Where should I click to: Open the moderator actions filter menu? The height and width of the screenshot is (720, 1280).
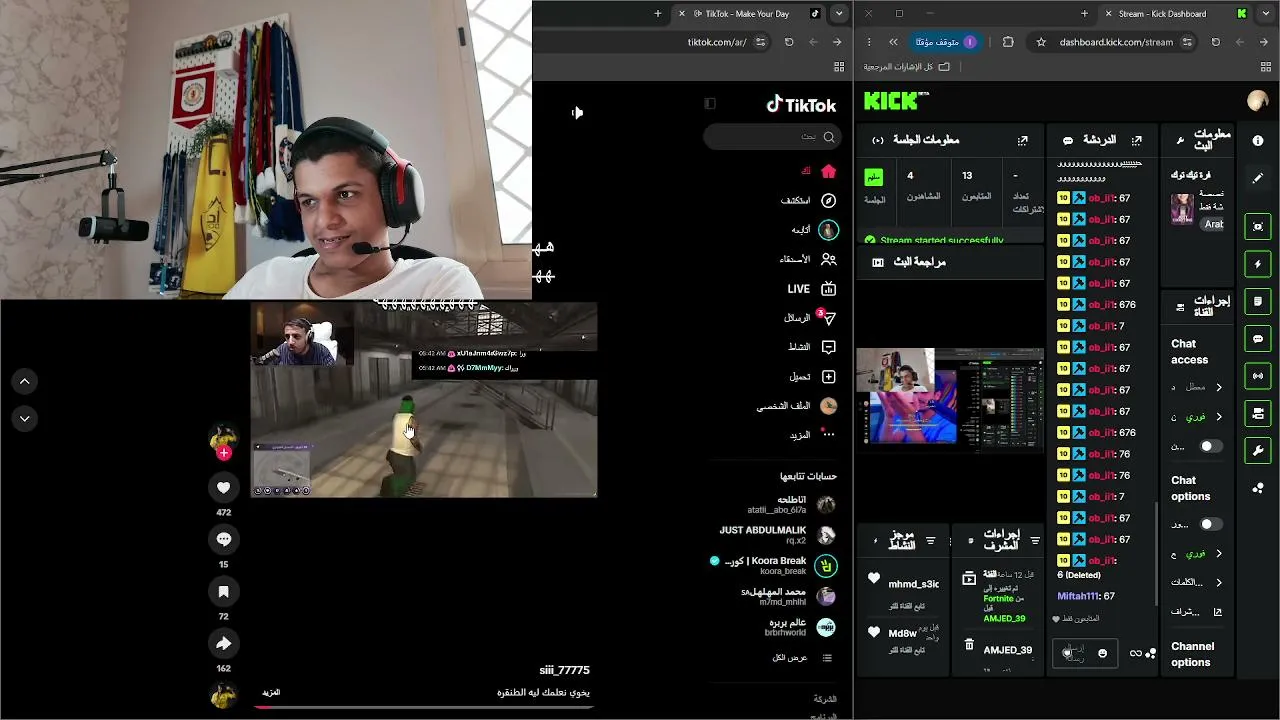(x=1035, y=541)
